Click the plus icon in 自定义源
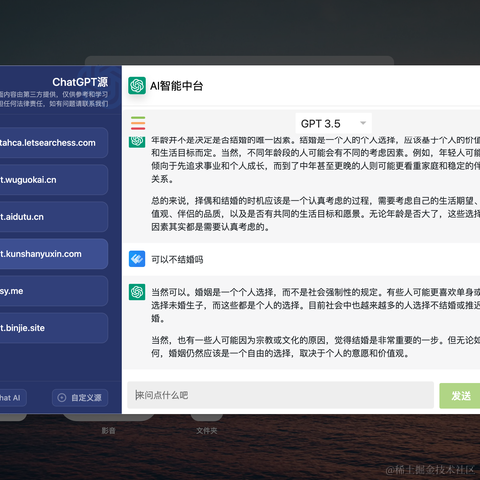The width and height of the screenshot is (480, 480). tap(62, 398)
